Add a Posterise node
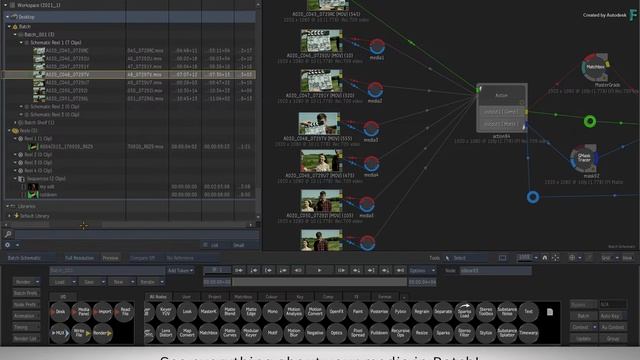Screen dimensions: 640x360 pos(379,311)
